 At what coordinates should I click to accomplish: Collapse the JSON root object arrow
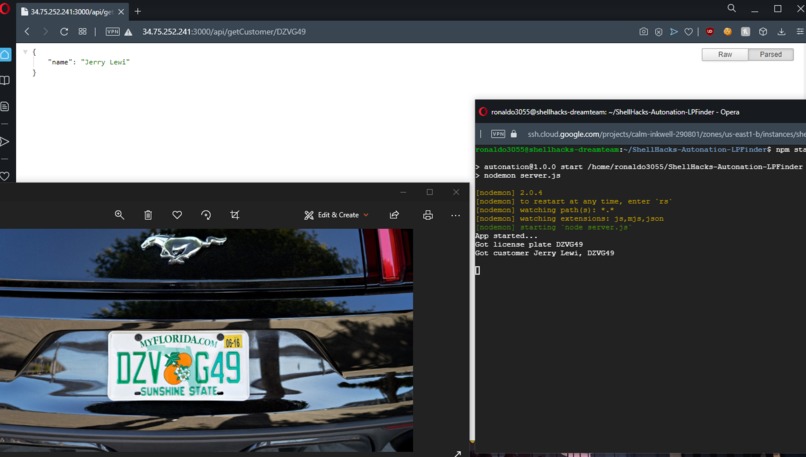tap(25, 52)
